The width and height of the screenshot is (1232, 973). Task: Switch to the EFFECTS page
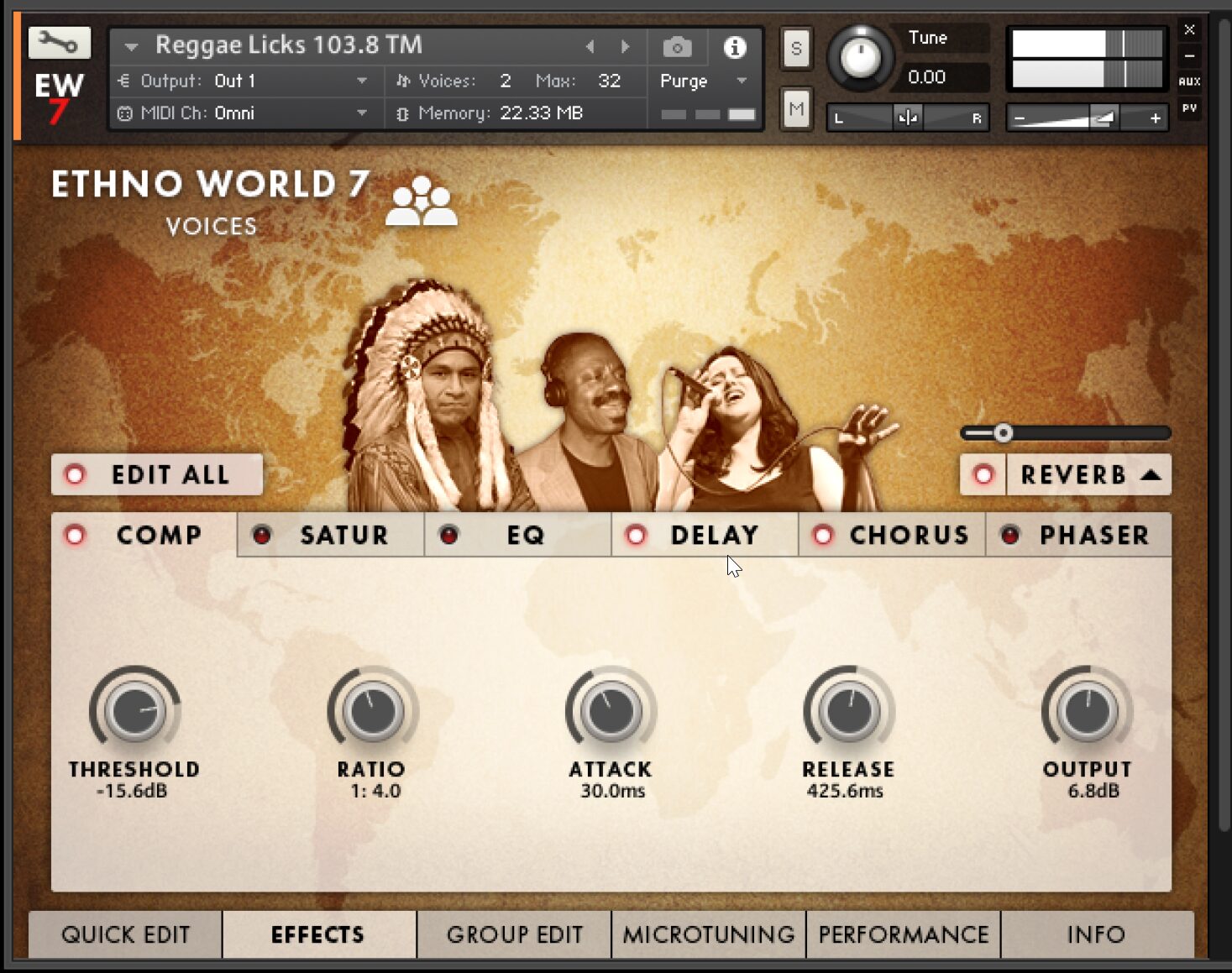(319, 934)
